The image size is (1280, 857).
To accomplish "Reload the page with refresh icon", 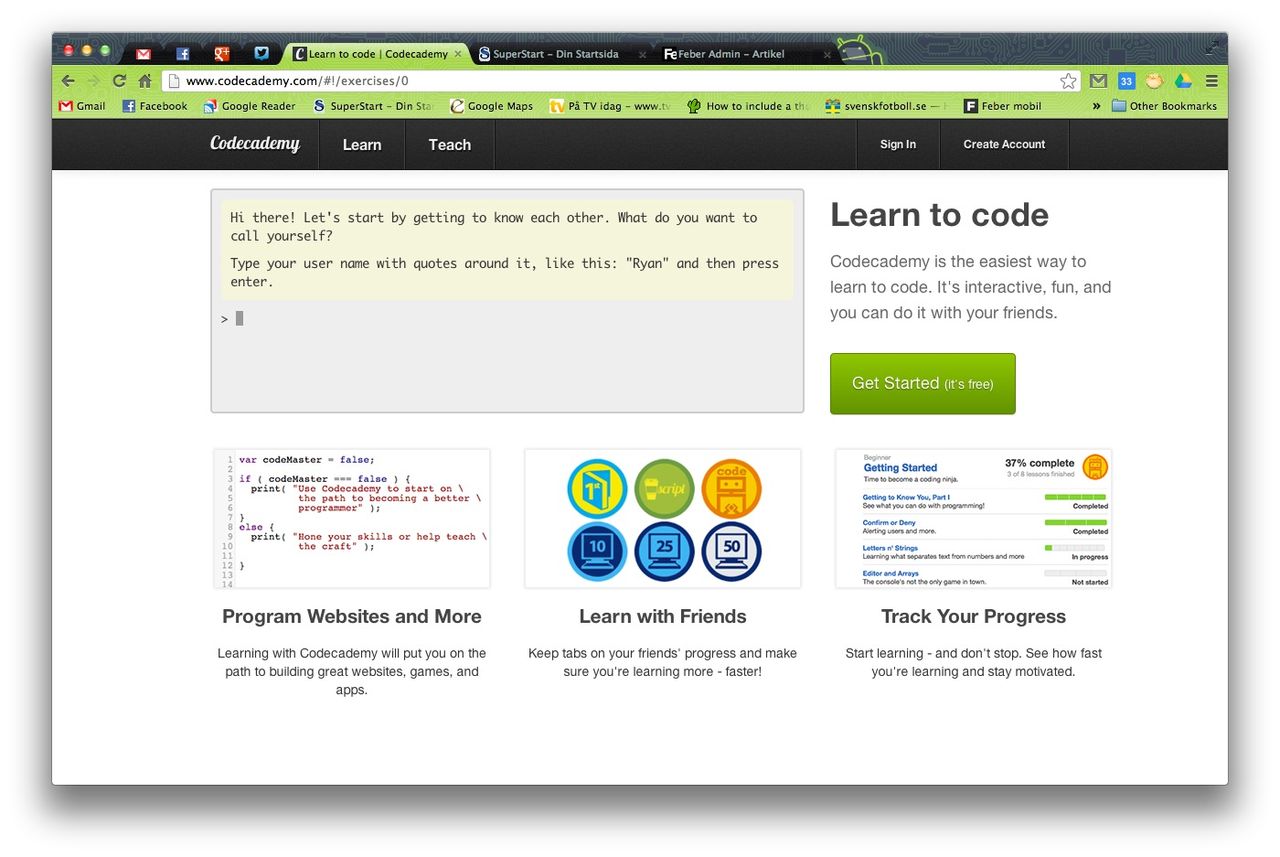I will 119,81.
